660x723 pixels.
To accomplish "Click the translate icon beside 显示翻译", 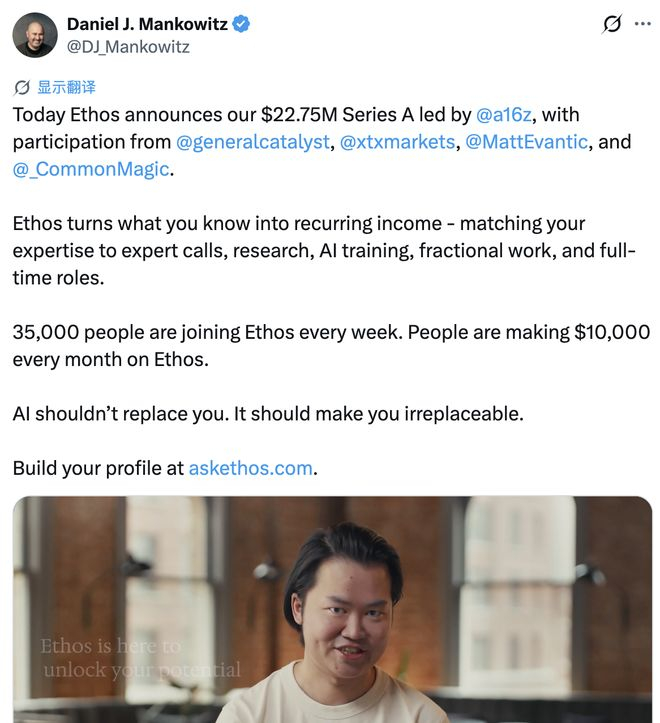I will (x=22, y=87).
